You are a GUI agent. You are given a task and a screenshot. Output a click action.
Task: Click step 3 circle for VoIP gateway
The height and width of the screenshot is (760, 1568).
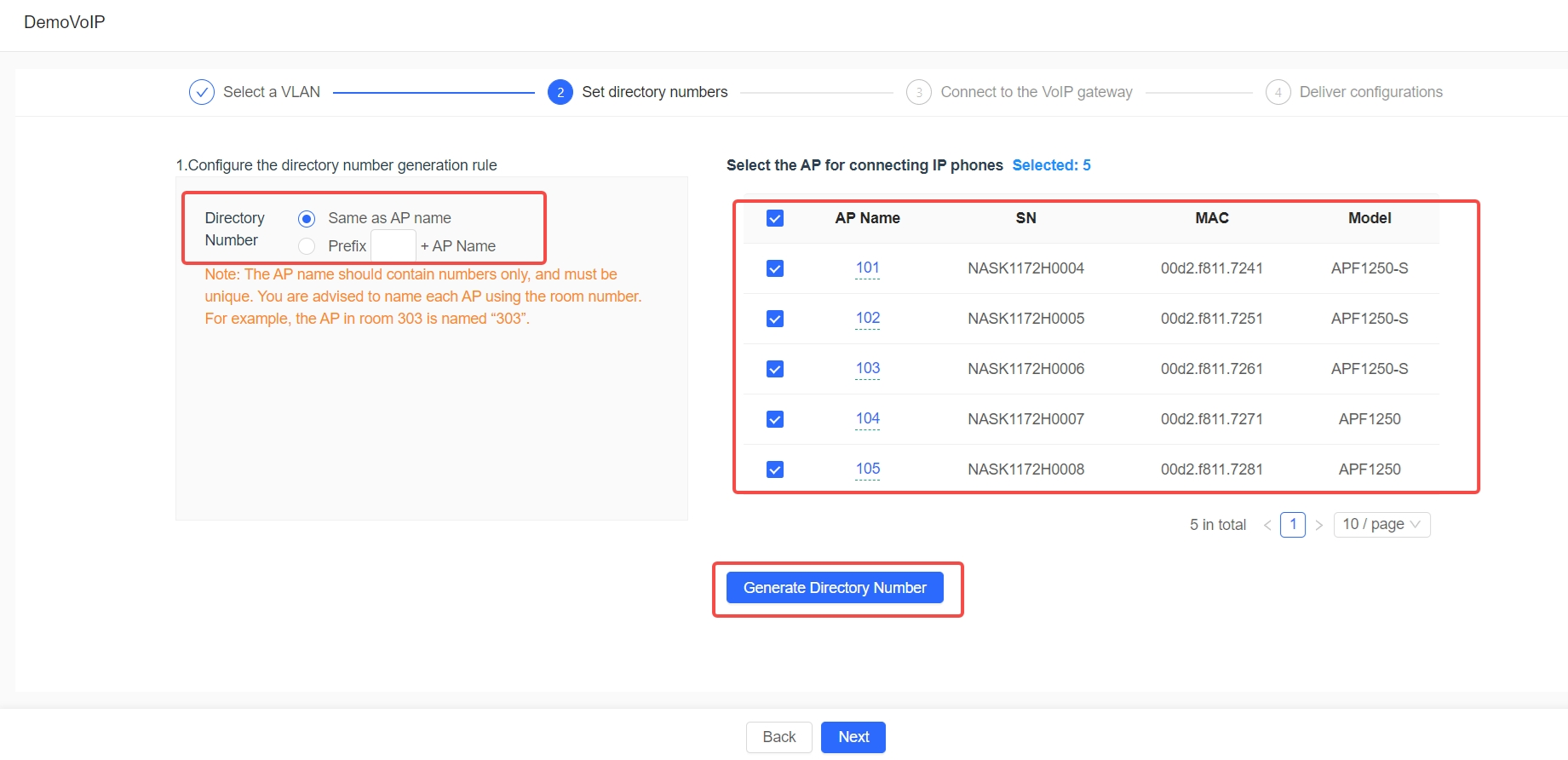(918, 92)
